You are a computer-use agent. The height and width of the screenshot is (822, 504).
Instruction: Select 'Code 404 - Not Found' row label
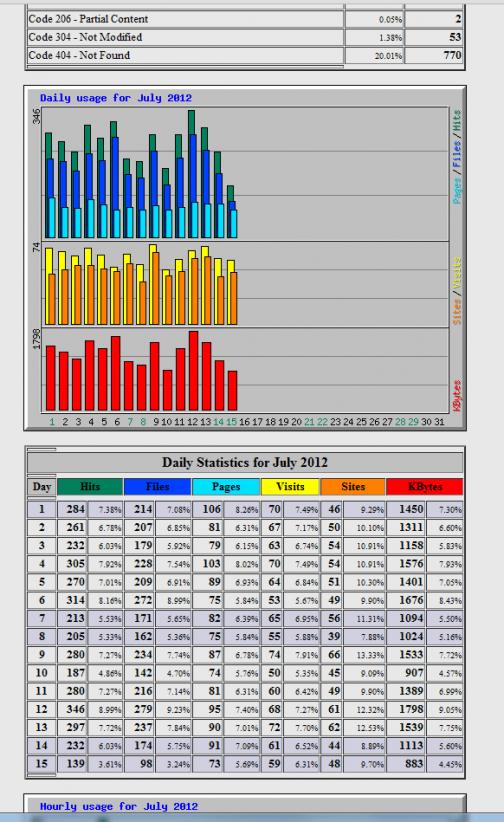click(79, 55)
